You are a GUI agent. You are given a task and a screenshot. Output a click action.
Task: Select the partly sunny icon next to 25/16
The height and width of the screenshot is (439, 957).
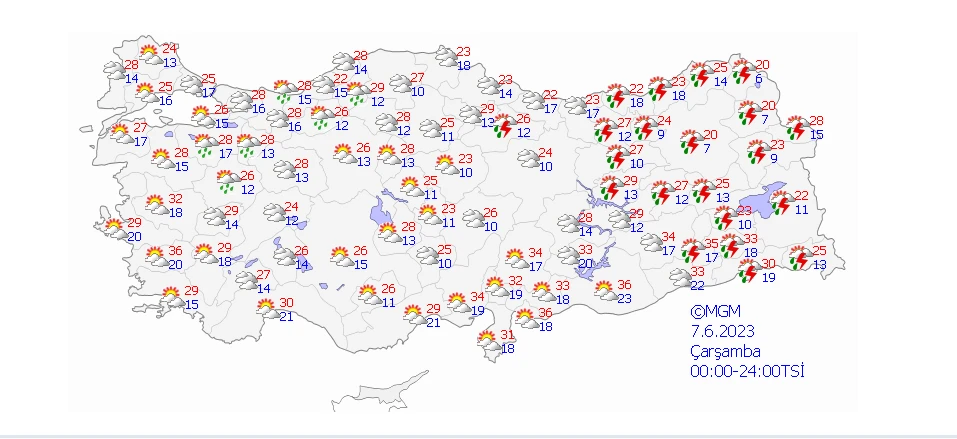[x=146, y=93]
